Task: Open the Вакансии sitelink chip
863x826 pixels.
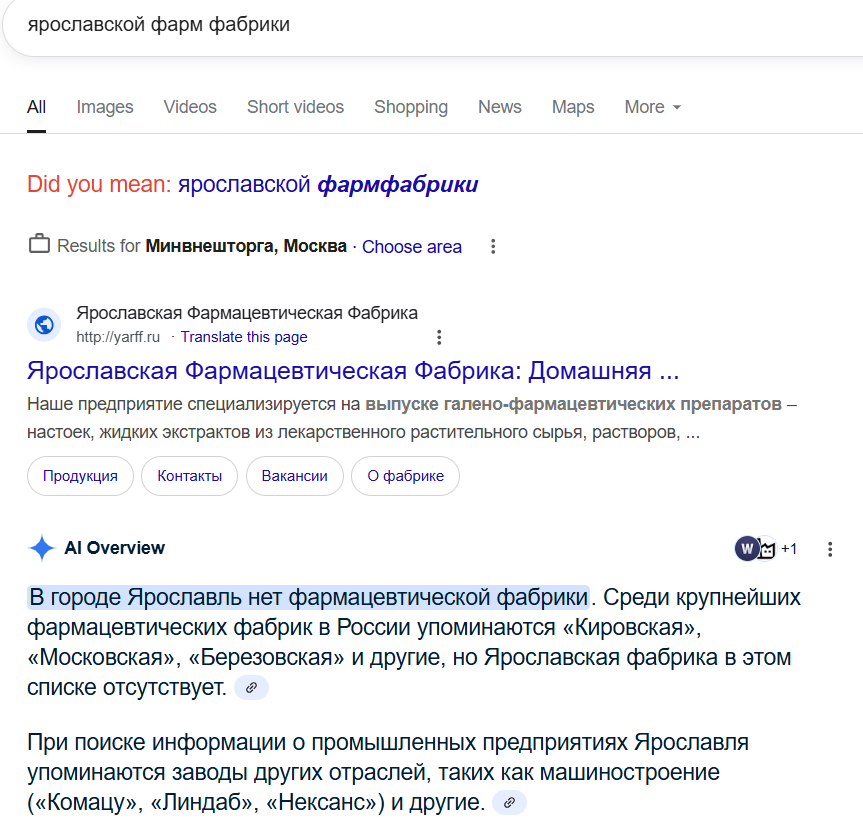Action: [x=294, y=476]
